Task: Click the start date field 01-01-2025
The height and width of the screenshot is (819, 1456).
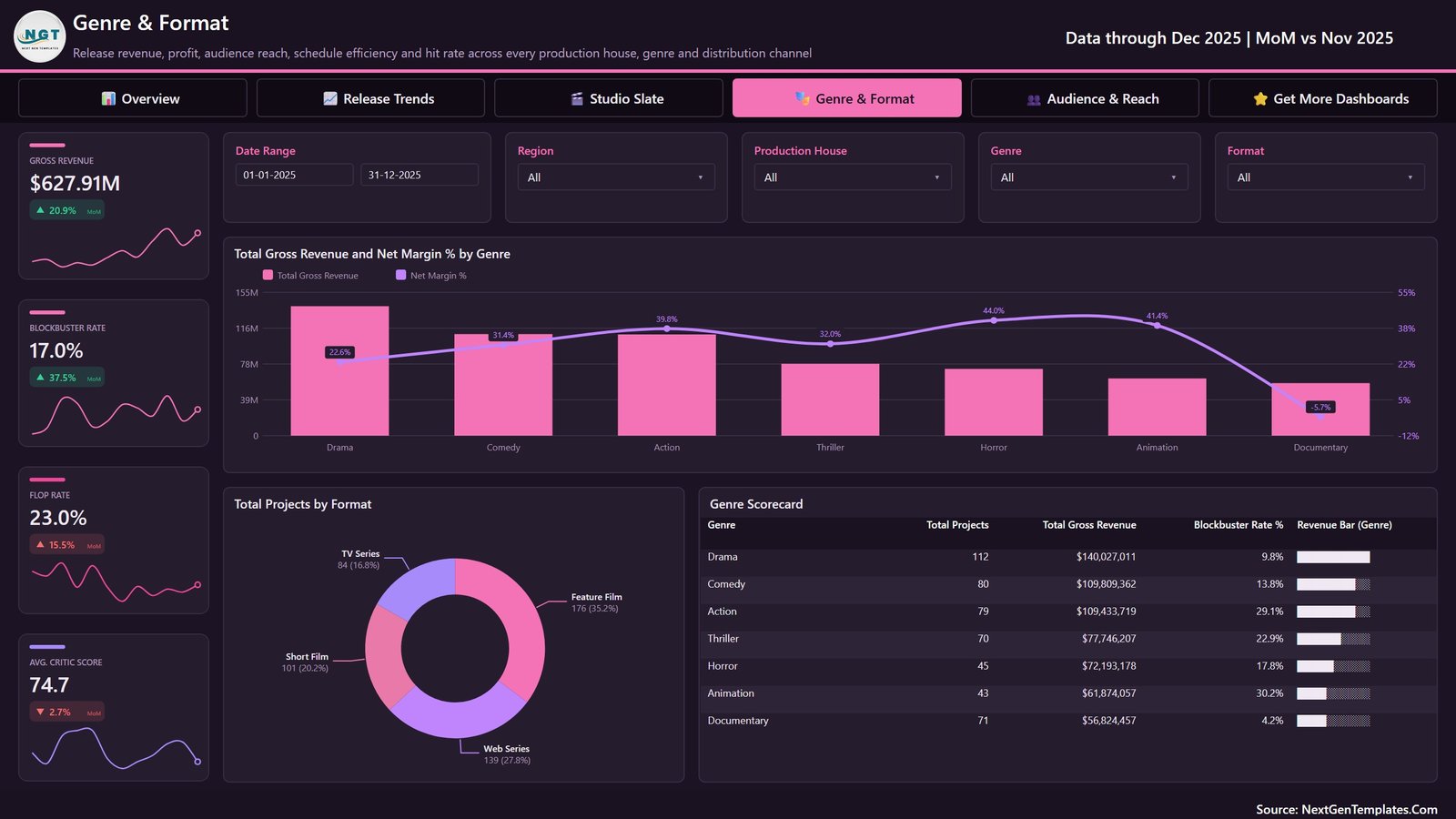Action: pos(294,175)
